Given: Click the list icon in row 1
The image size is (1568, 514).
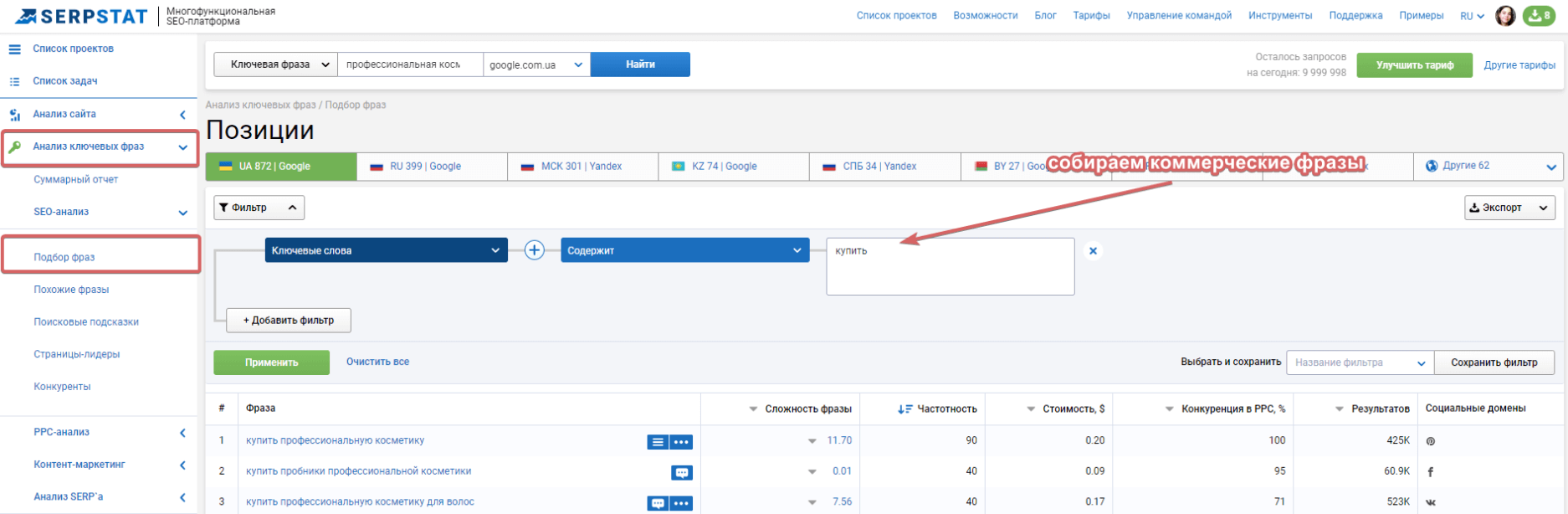Looking at the screenshot, I should coord(657,442).
